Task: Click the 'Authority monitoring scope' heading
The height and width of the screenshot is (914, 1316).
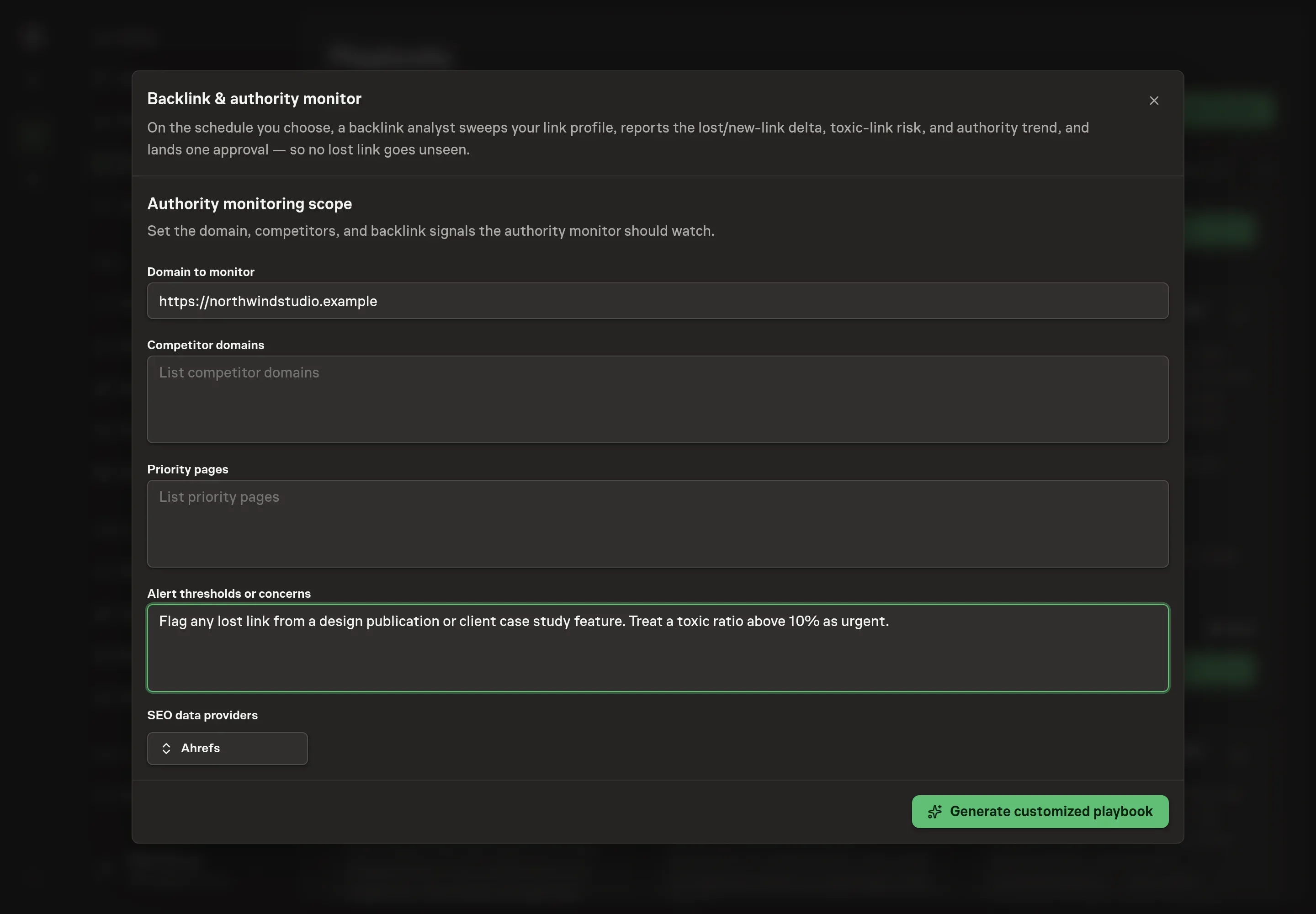Action: point(249,204)
